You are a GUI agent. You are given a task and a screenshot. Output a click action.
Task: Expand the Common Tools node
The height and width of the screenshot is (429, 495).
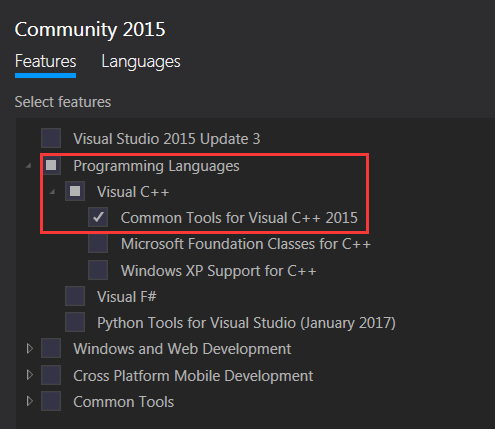[30, 401]
